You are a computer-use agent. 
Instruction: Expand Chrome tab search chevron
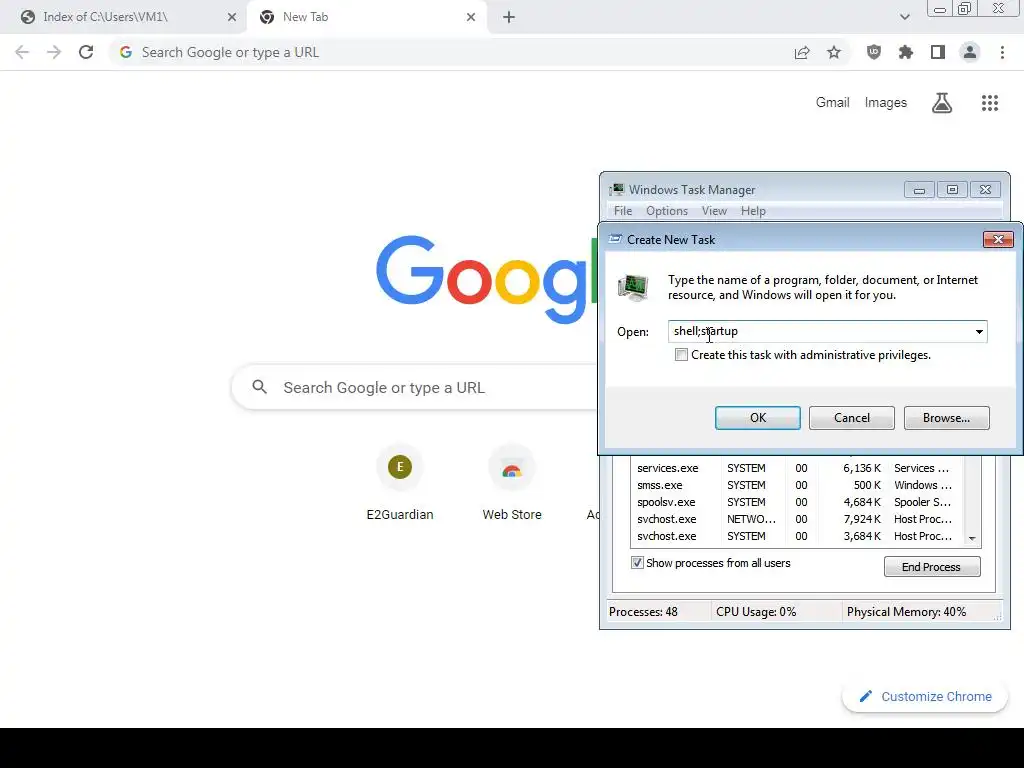point(904,17)
